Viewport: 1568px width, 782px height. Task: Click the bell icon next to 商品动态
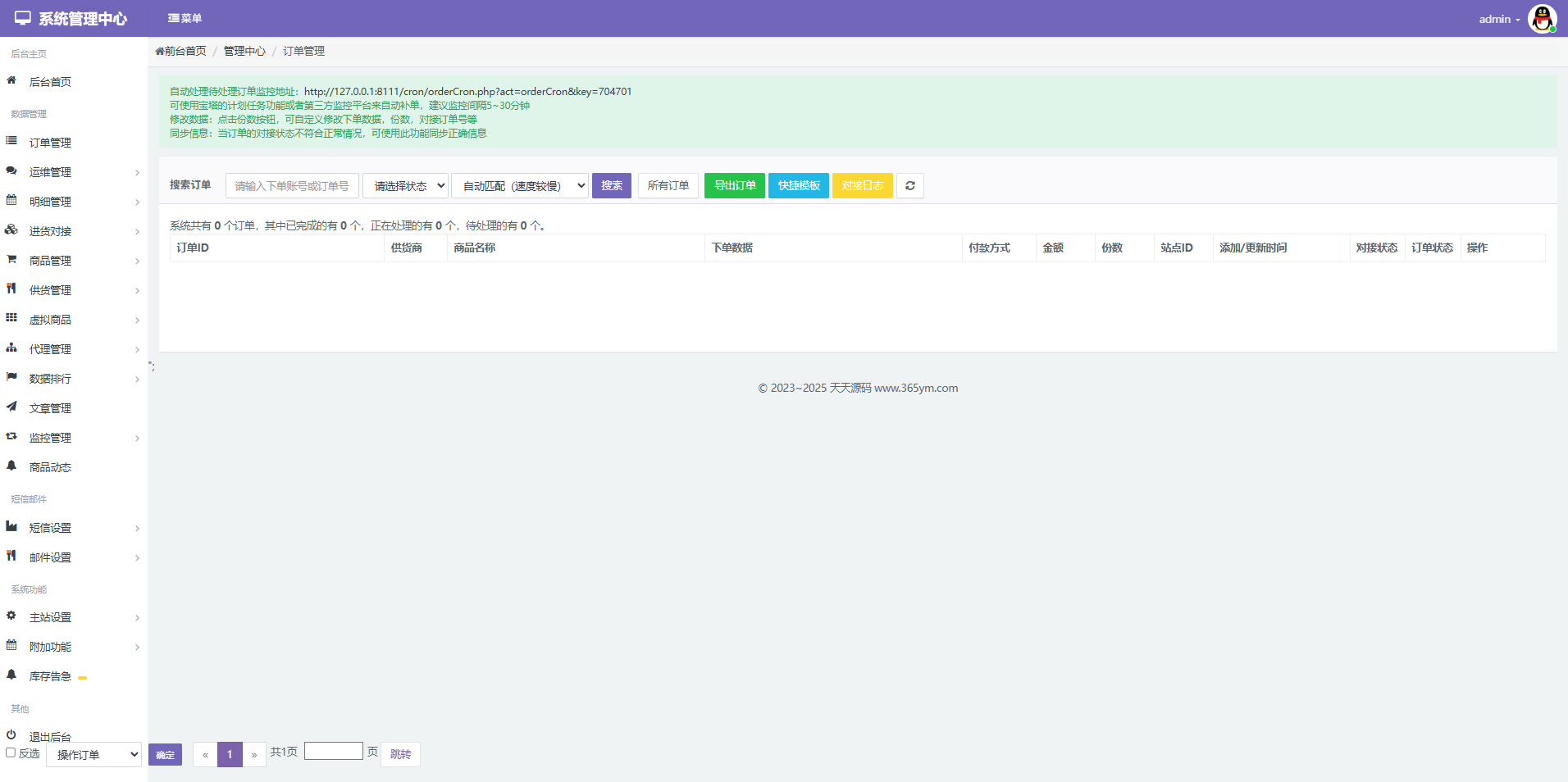[x=11, y=466]
